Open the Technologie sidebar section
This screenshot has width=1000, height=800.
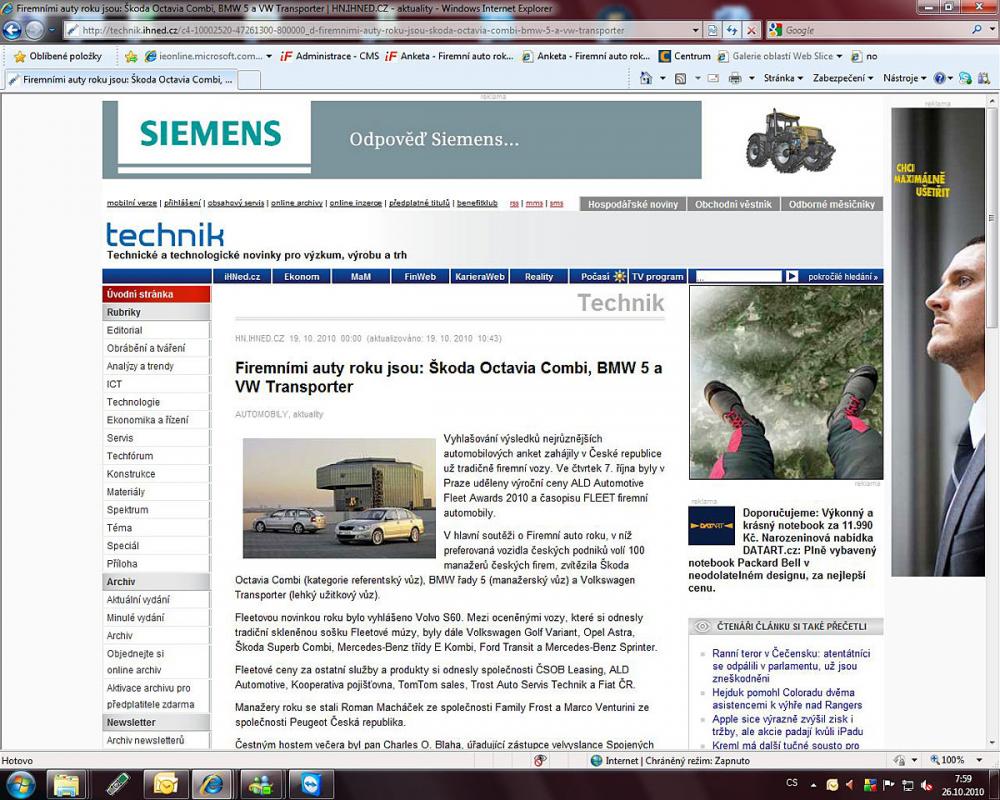[133, 402]
